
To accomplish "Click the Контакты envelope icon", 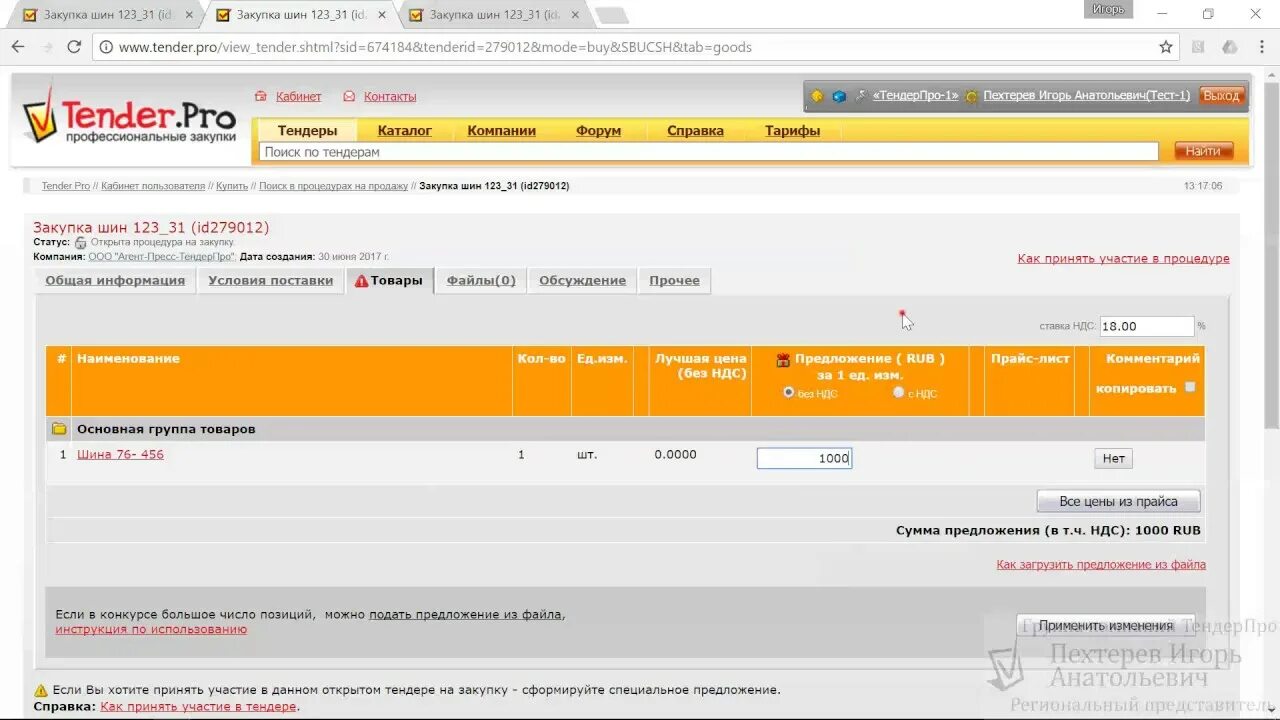I will tap(349, 97).
